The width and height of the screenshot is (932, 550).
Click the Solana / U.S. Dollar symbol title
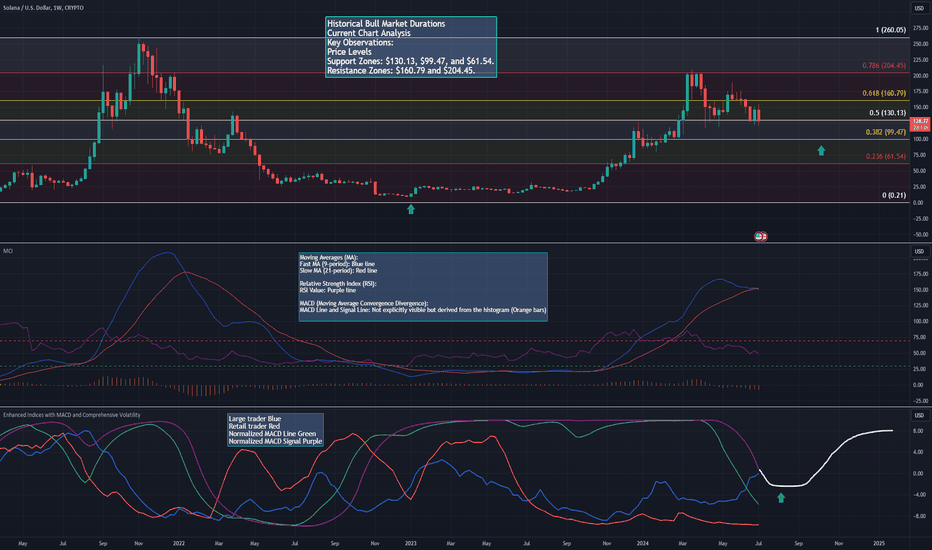[43, 8]
